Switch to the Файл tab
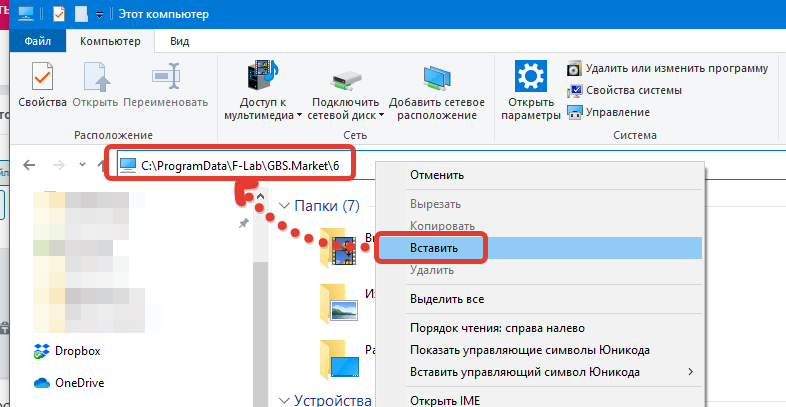Image resolution: width=786 pixels, height=407 pixels. 38,41
